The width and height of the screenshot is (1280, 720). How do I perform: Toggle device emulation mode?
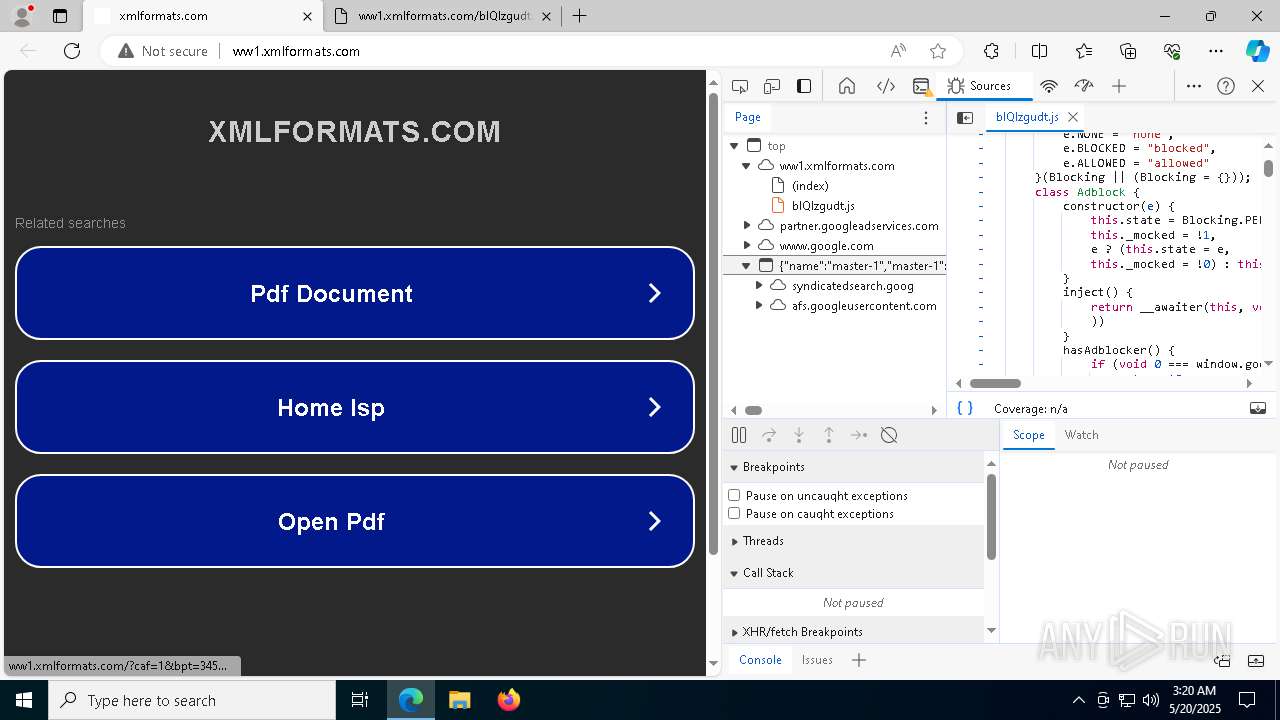click(x=772, y=86)
